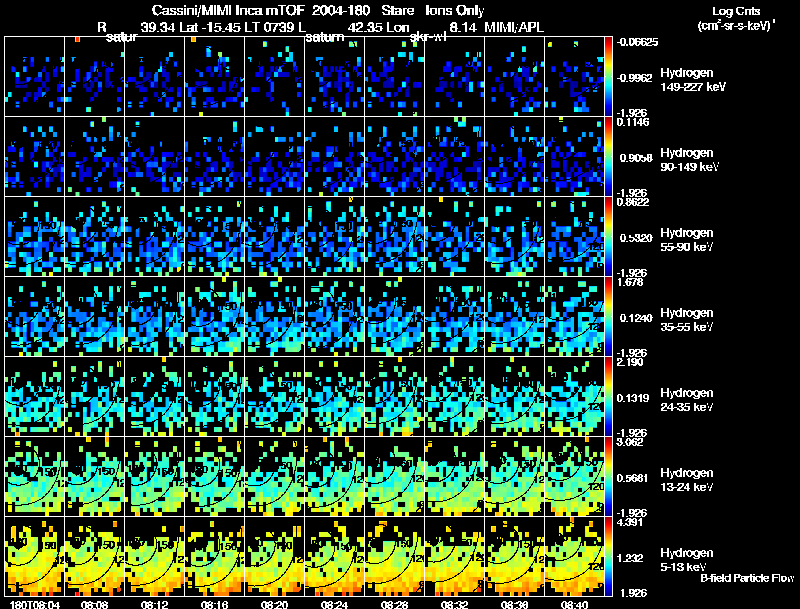Viewport: 800px width, 609px height.
Task: Click the 08:28 time label
Action: pos(394,605)
